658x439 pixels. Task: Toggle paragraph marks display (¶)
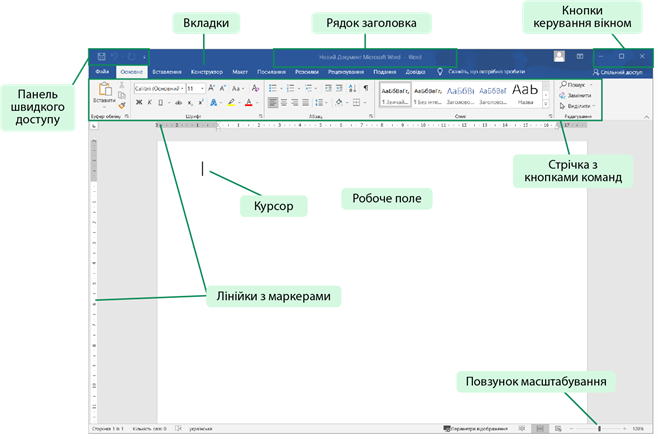click(x=367, y=88)
